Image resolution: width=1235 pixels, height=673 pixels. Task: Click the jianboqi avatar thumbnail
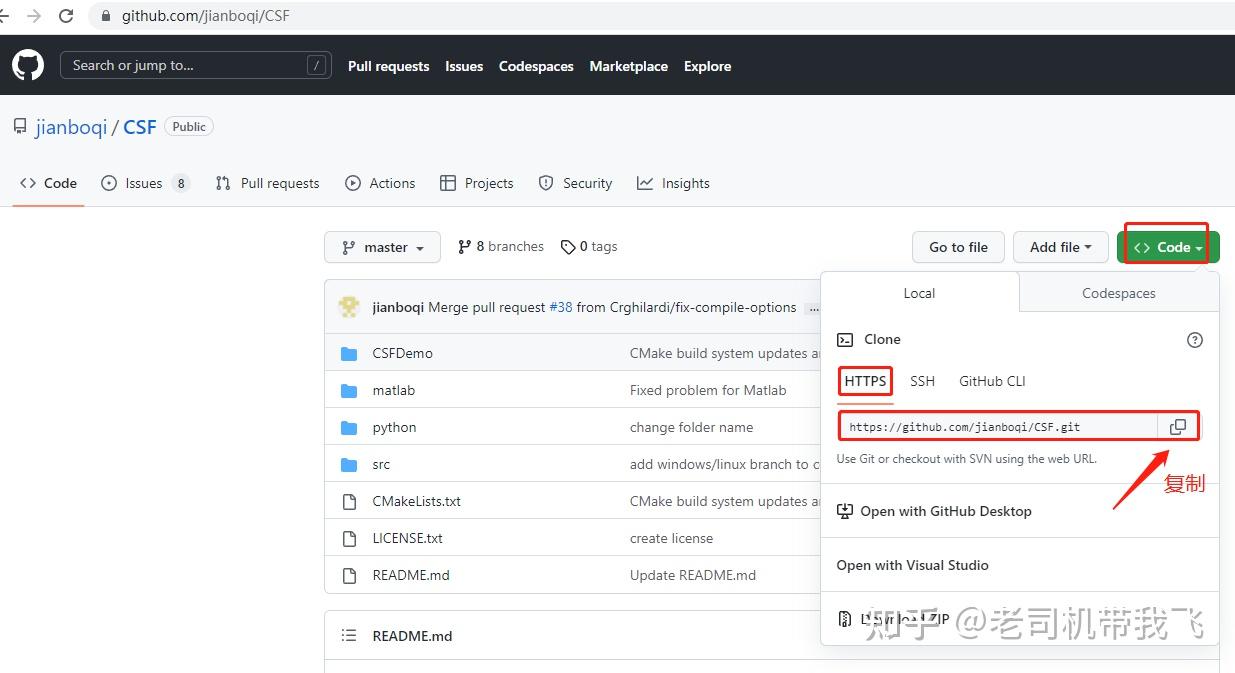click(349, 307)
